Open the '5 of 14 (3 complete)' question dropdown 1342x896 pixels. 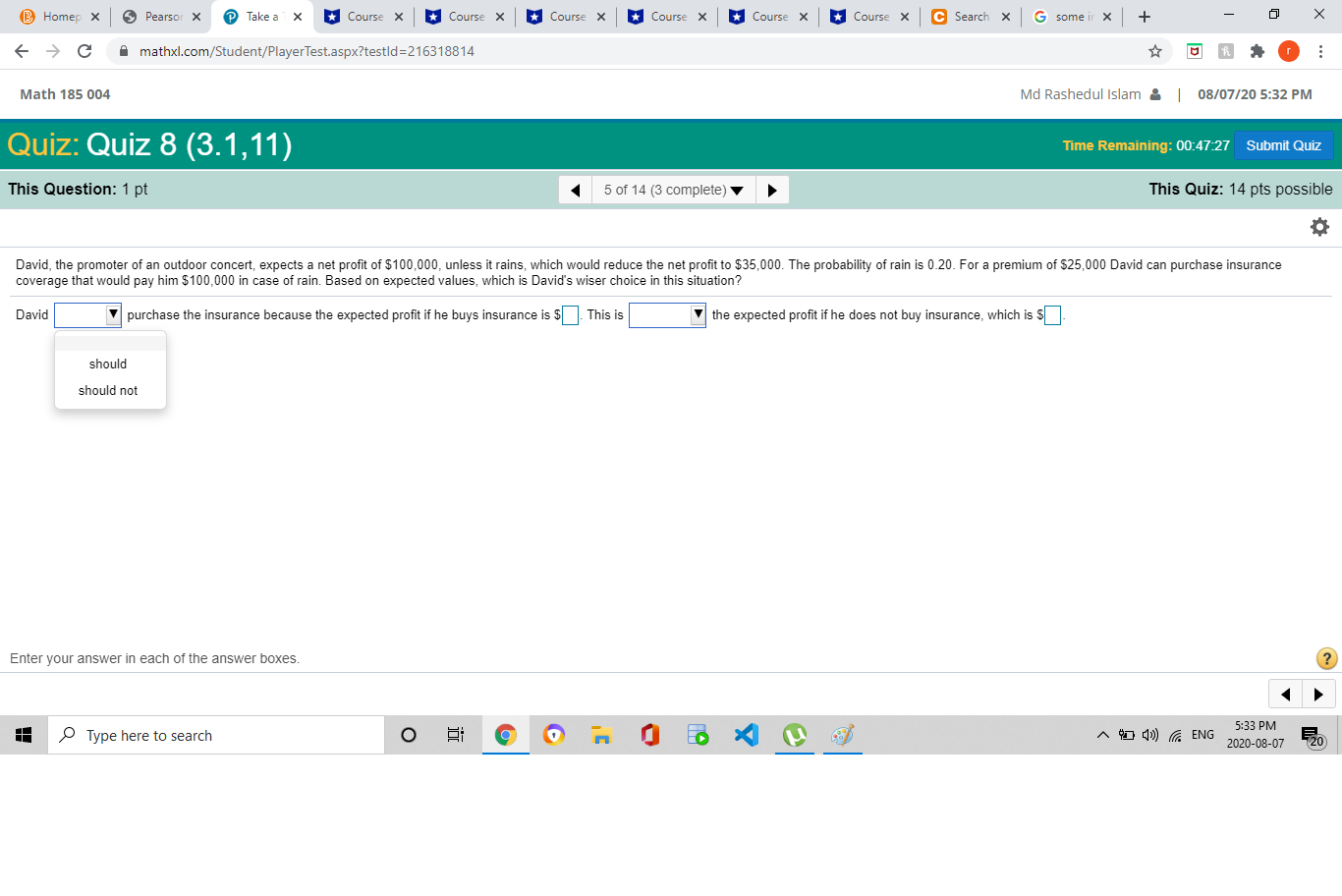(673, 189)
